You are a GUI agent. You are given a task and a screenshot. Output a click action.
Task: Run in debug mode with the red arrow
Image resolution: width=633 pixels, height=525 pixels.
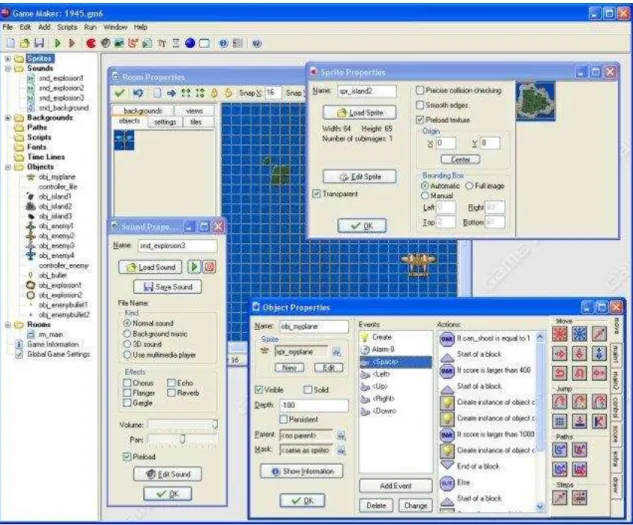(x=72, y=43)
